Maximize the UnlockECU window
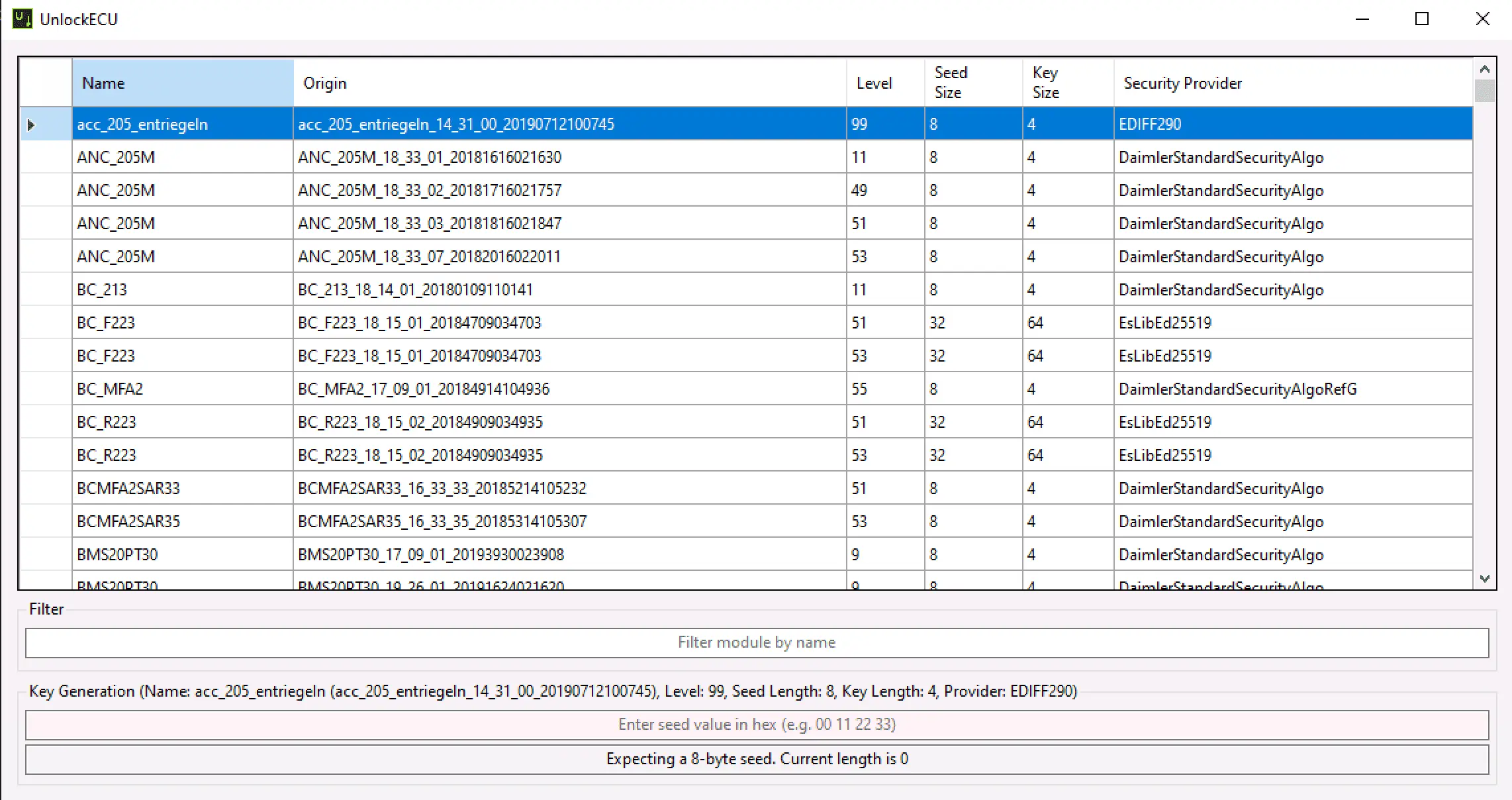The height and width of the screenshot is (800, 1512). 1422,19
